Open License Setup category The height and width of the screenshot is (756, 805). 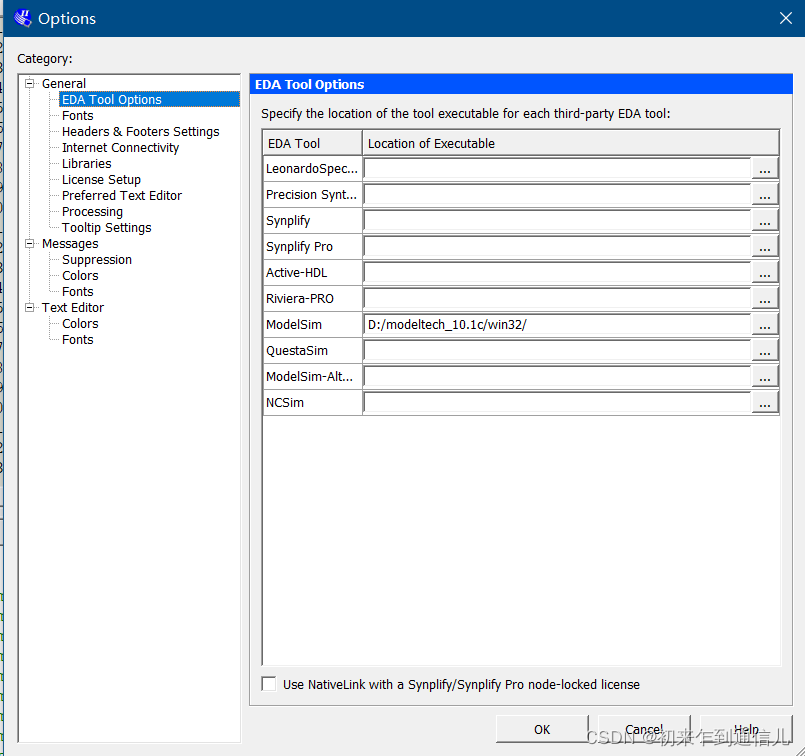(101, 180)
